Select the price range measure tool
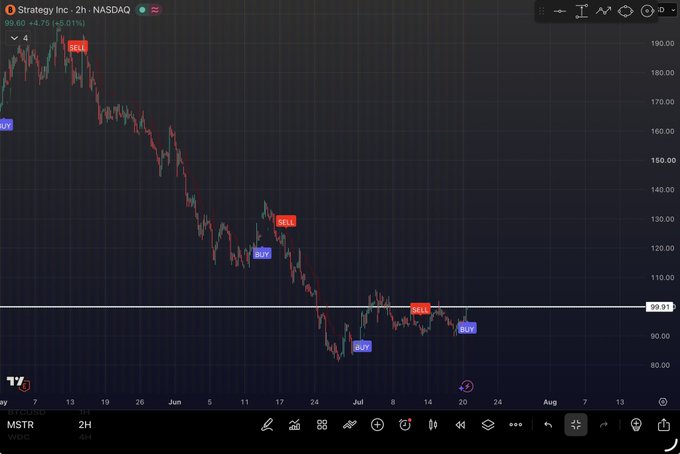The image size is (680, 454). 581,11
